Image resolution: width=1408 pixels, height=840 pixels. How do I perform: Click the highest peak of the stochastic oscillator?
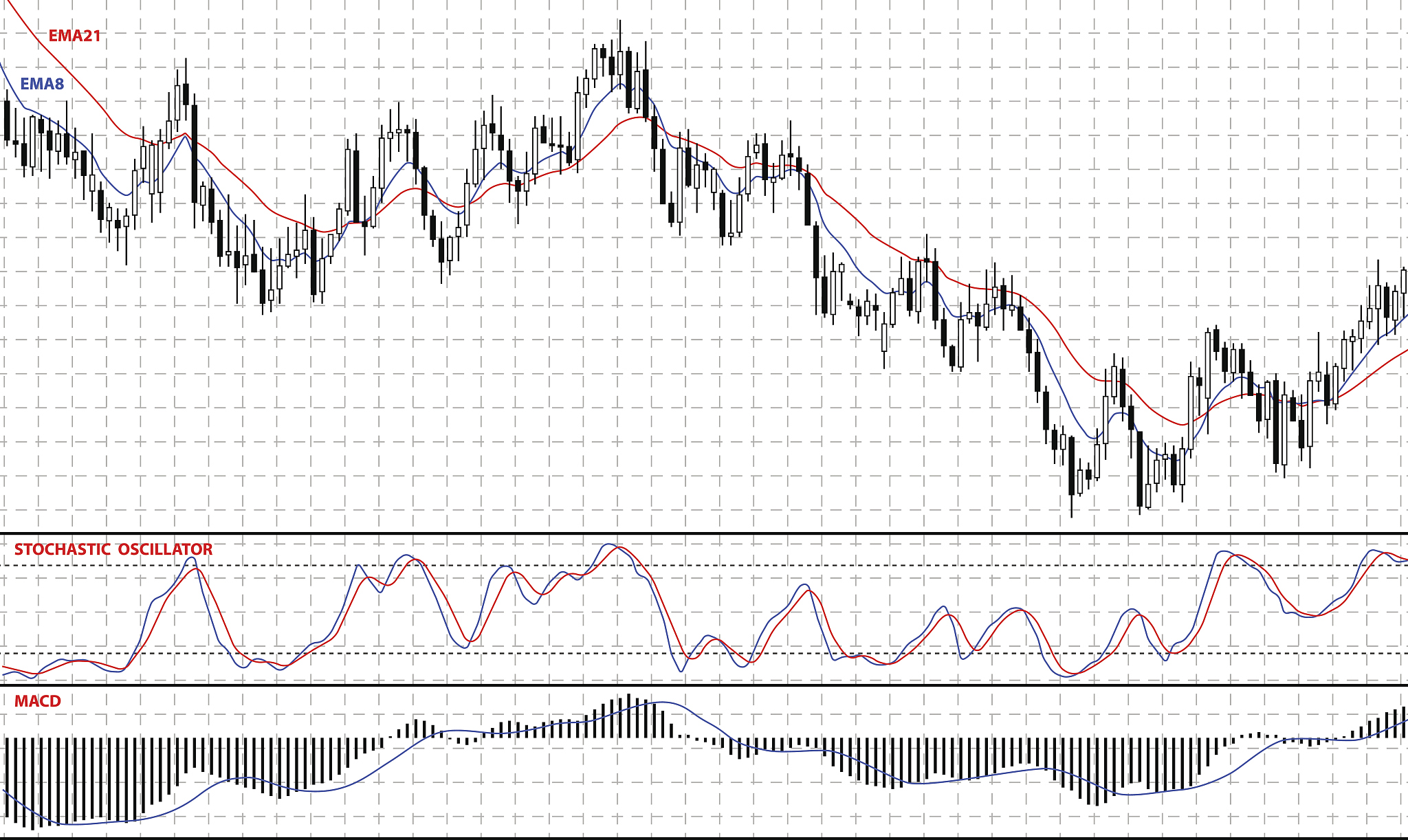pos(609,544)
